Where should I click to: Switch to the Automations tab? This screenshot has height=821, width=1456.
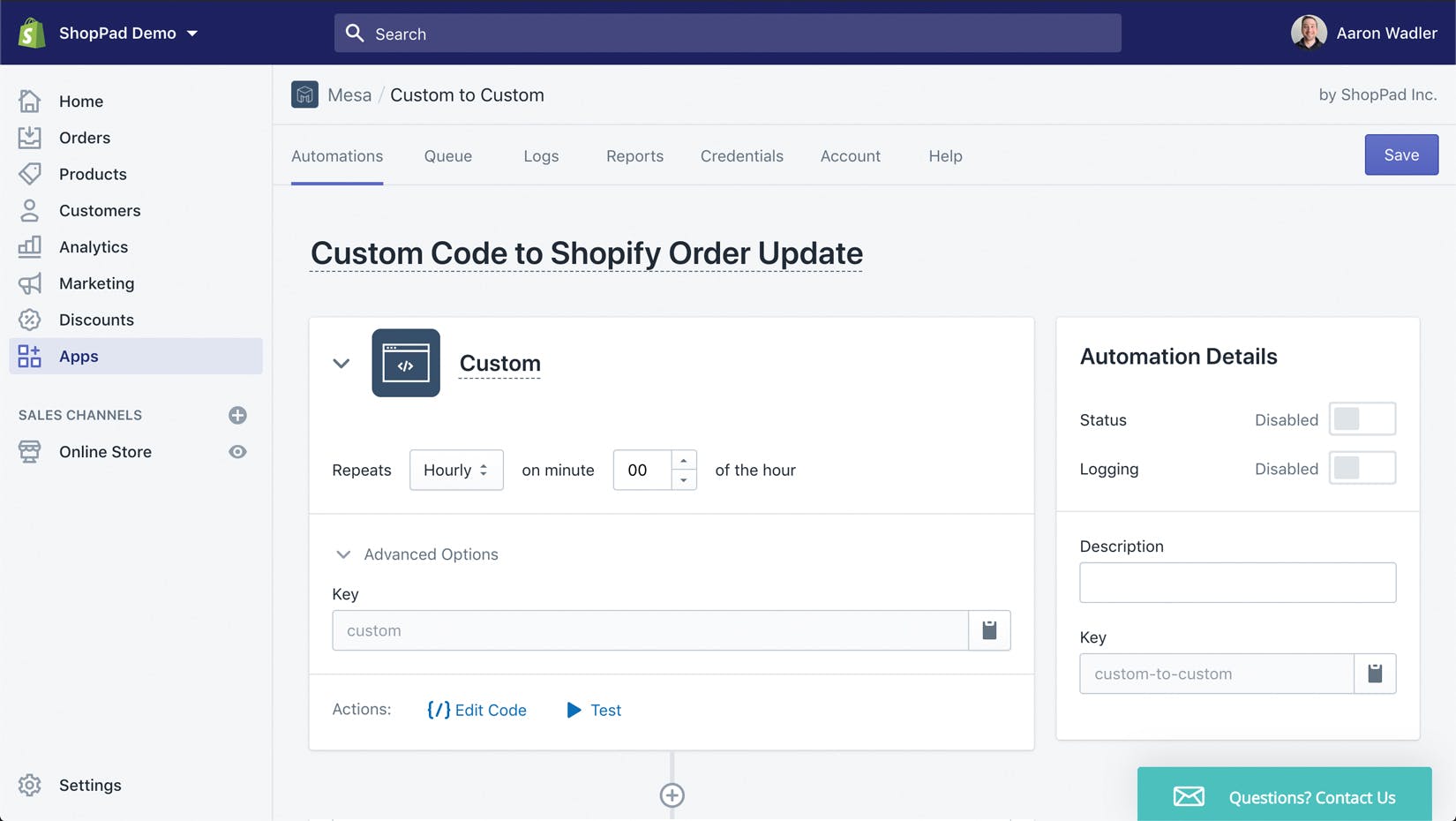click(x=337, y=155)
